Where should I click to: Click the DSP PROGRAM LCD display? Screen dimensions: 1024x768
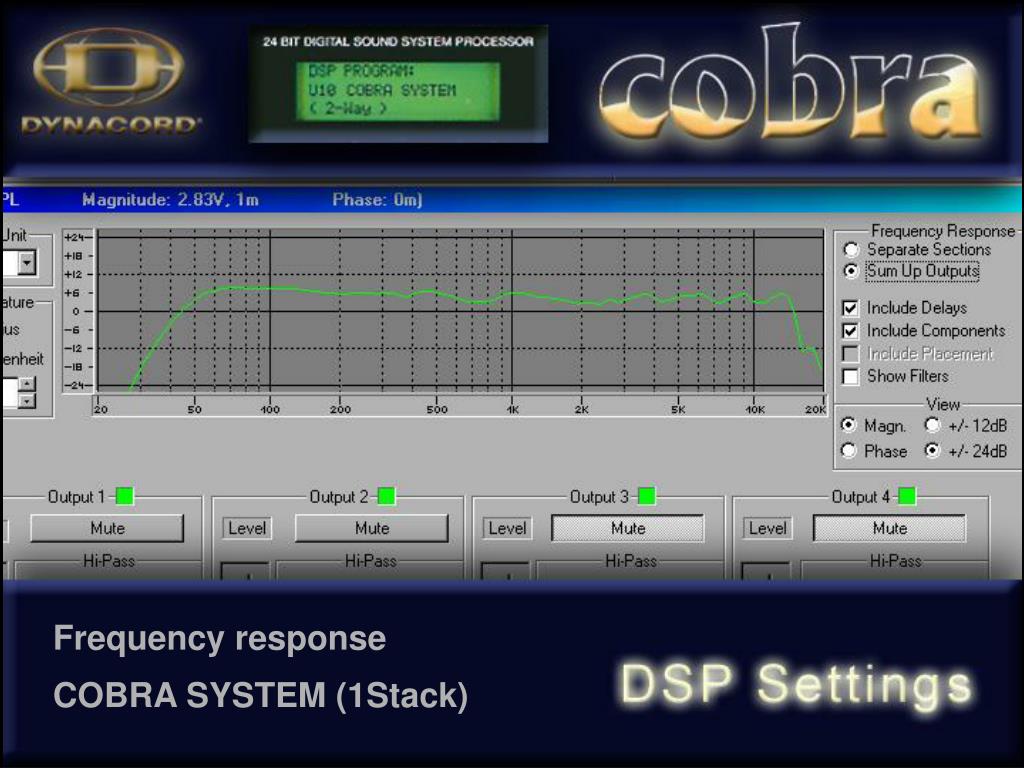point(398,91)
